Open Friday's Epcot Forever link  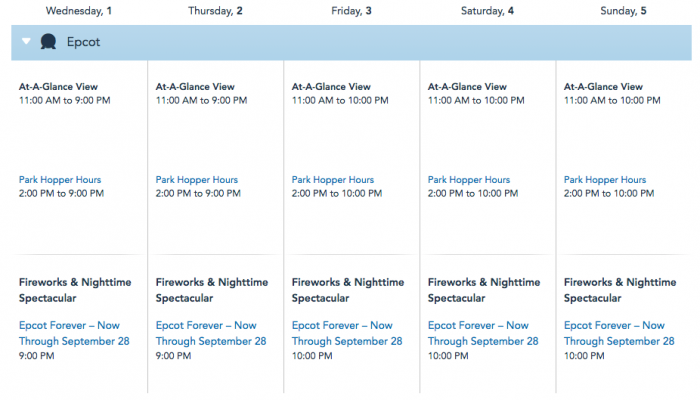pyautogui.click(x=342, y=333)
